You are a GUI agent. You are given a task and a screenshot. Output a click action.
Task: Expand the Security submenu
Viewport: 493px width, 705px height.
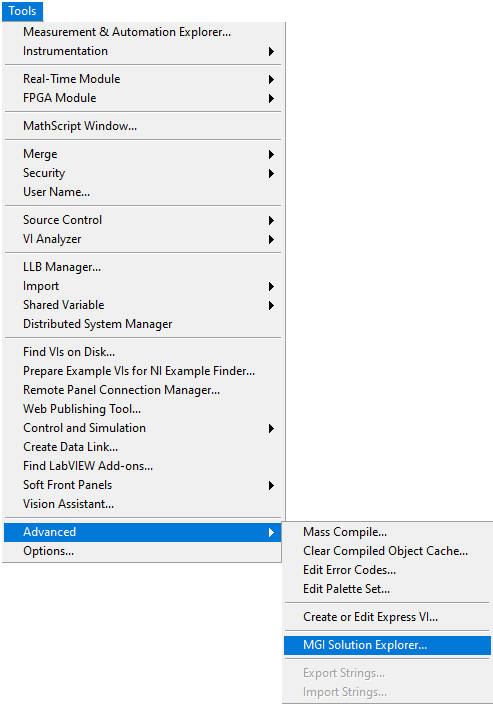[142, 173]
